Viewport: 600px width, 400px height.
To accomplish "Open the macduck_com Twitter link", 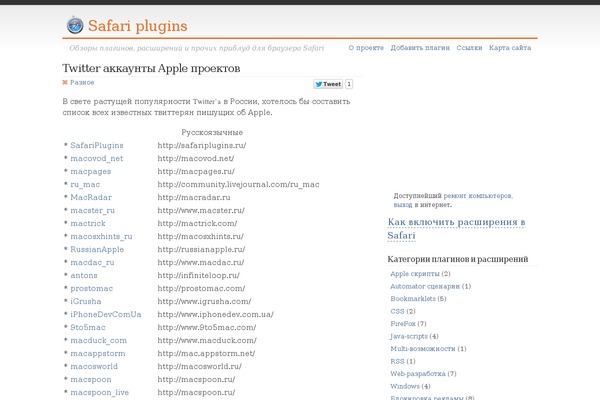I will [x=98, y=341].
